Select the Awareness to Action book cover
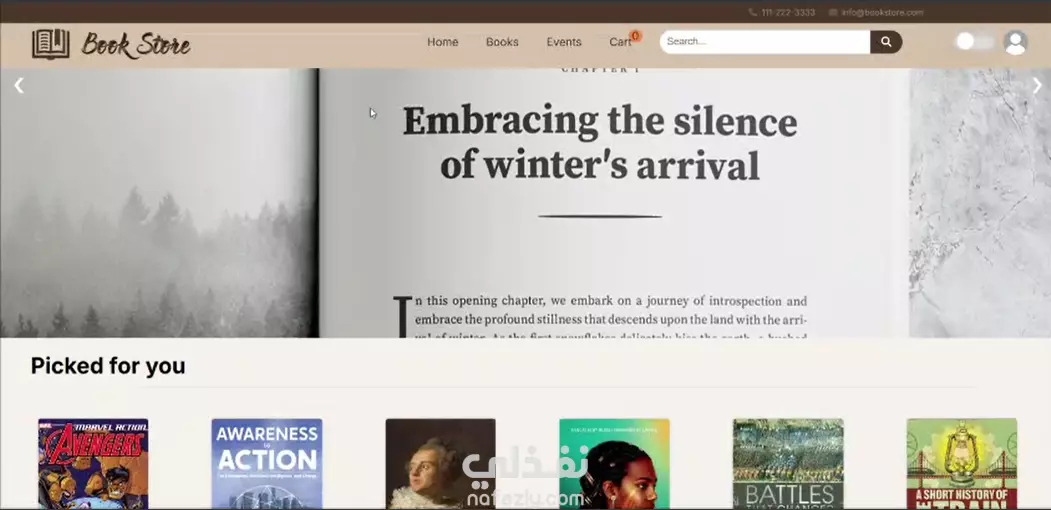Screen dimensions: 1051x510 [x=267, y=464]
